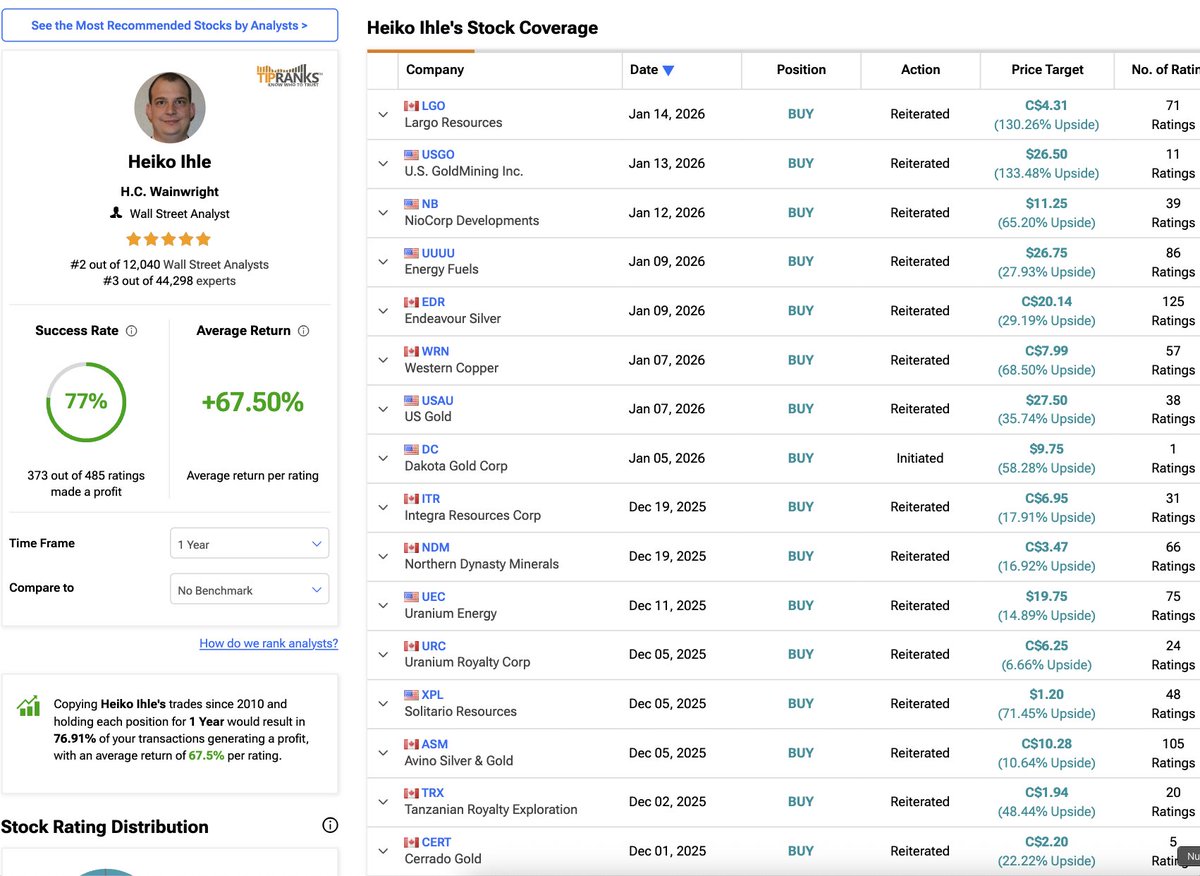Expand the Largo Resources row
The width and height of the screenshot is (1200, 876).
pyautogui.click(x=383, y=114)
